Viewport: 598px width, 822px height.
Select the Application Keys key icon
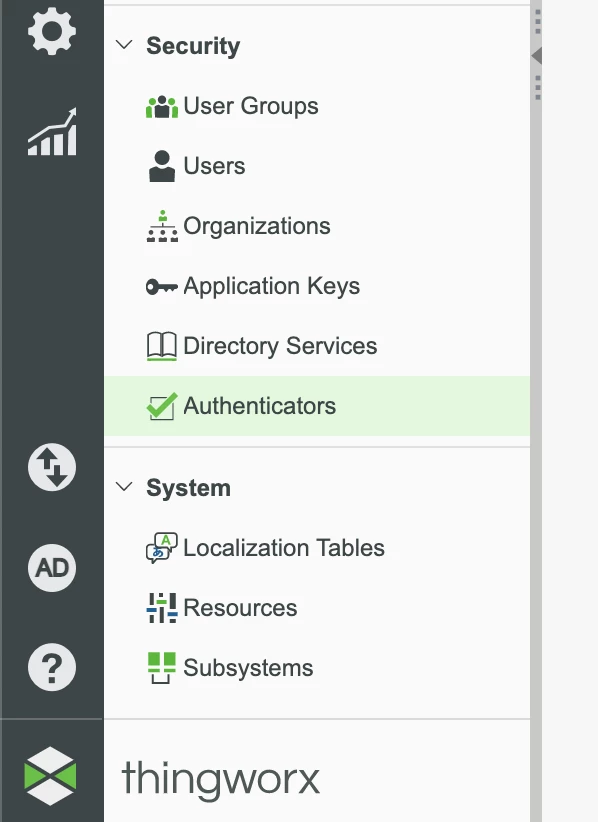tap(164, 286)
